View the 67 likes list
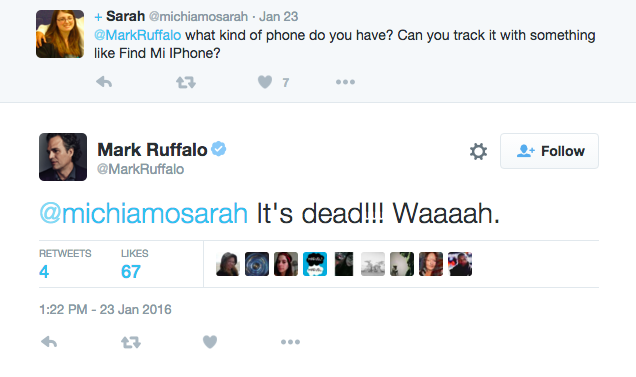 135,264
